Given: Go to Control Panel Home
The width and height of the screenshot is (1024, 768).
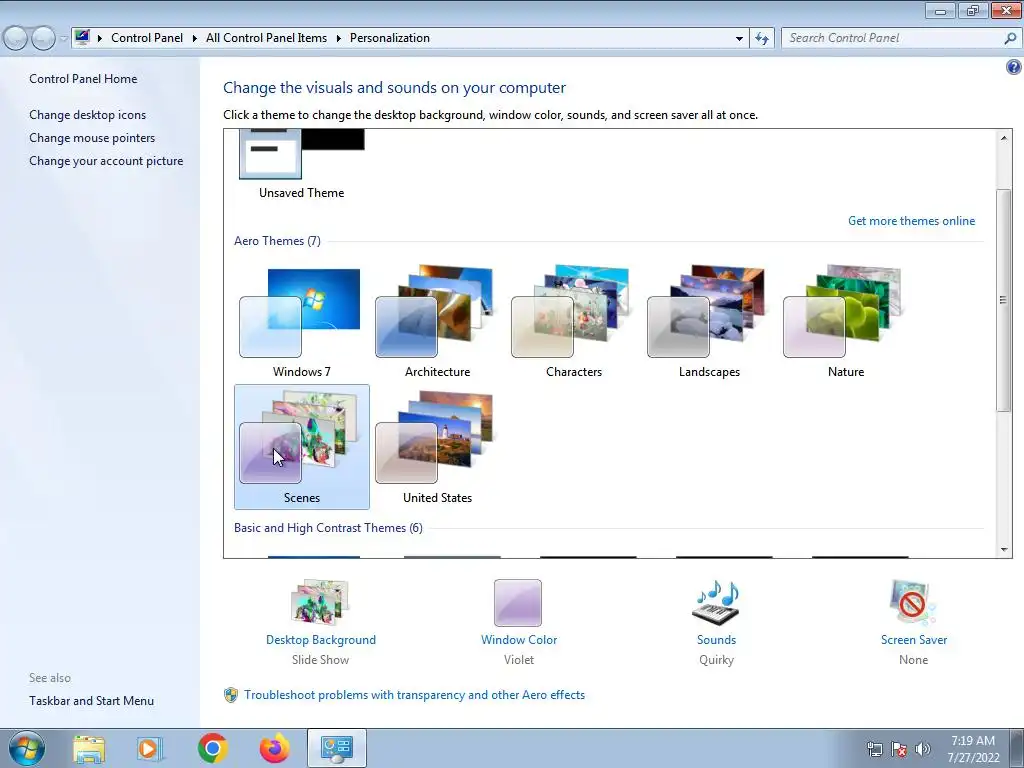Looking at the screenshot, I should pos(83,79).
